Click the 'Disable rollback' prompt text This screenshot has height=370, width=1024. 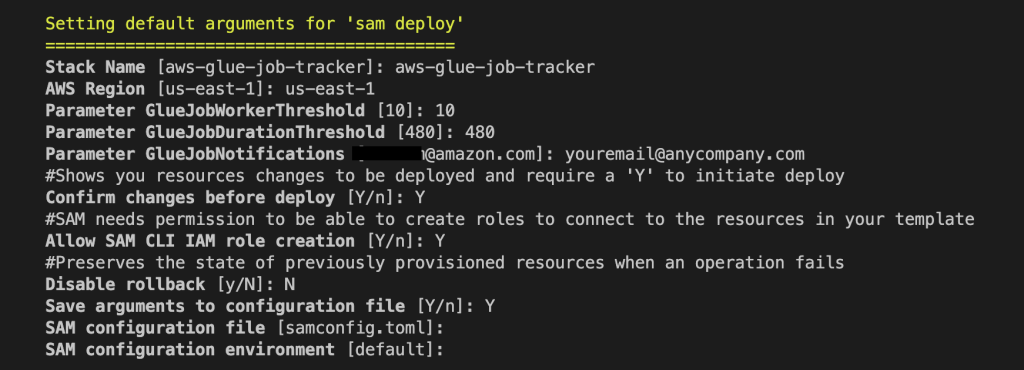(120, 285)
